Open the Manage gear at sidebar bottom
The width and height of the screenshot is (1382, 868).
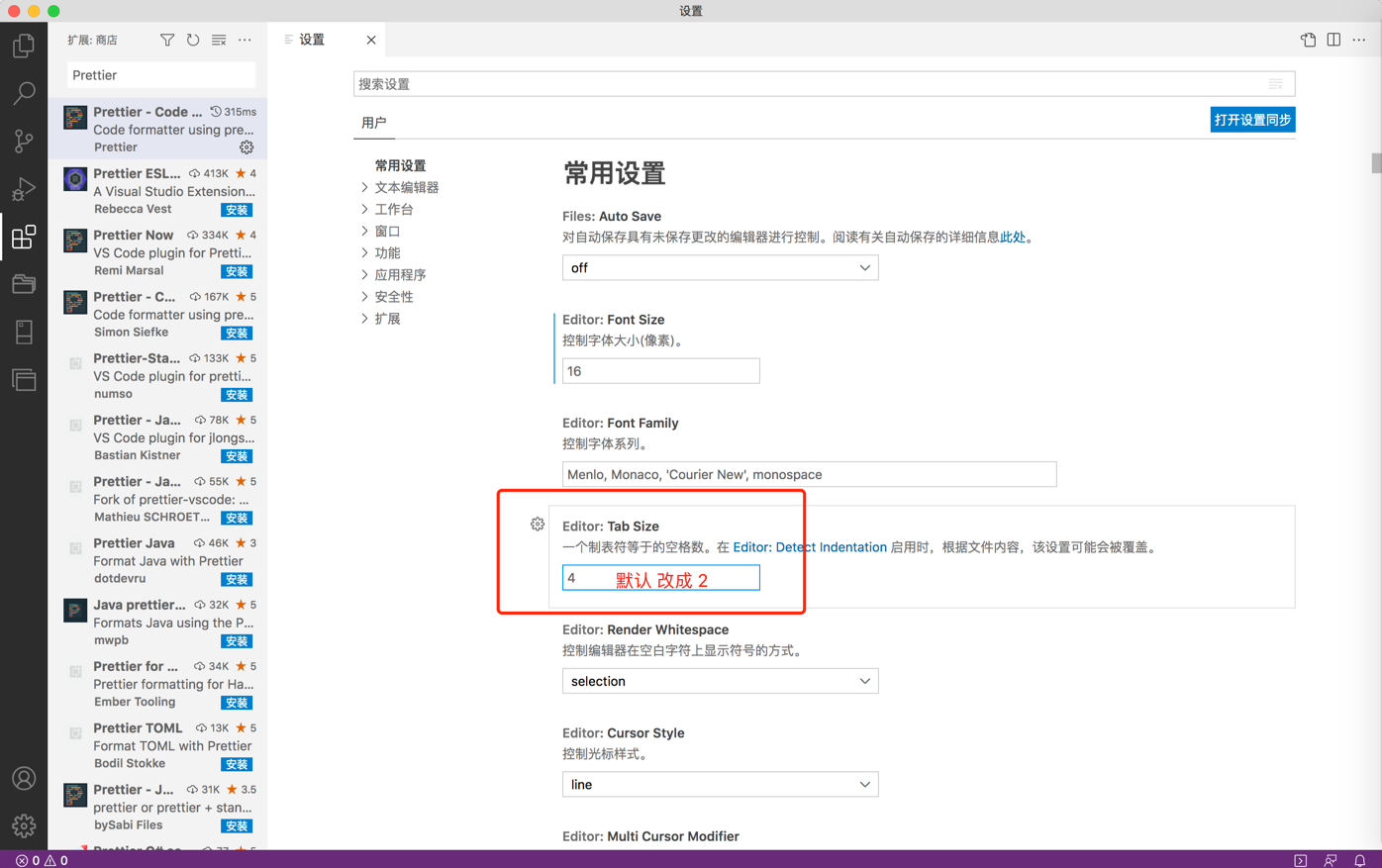point(24,825)
